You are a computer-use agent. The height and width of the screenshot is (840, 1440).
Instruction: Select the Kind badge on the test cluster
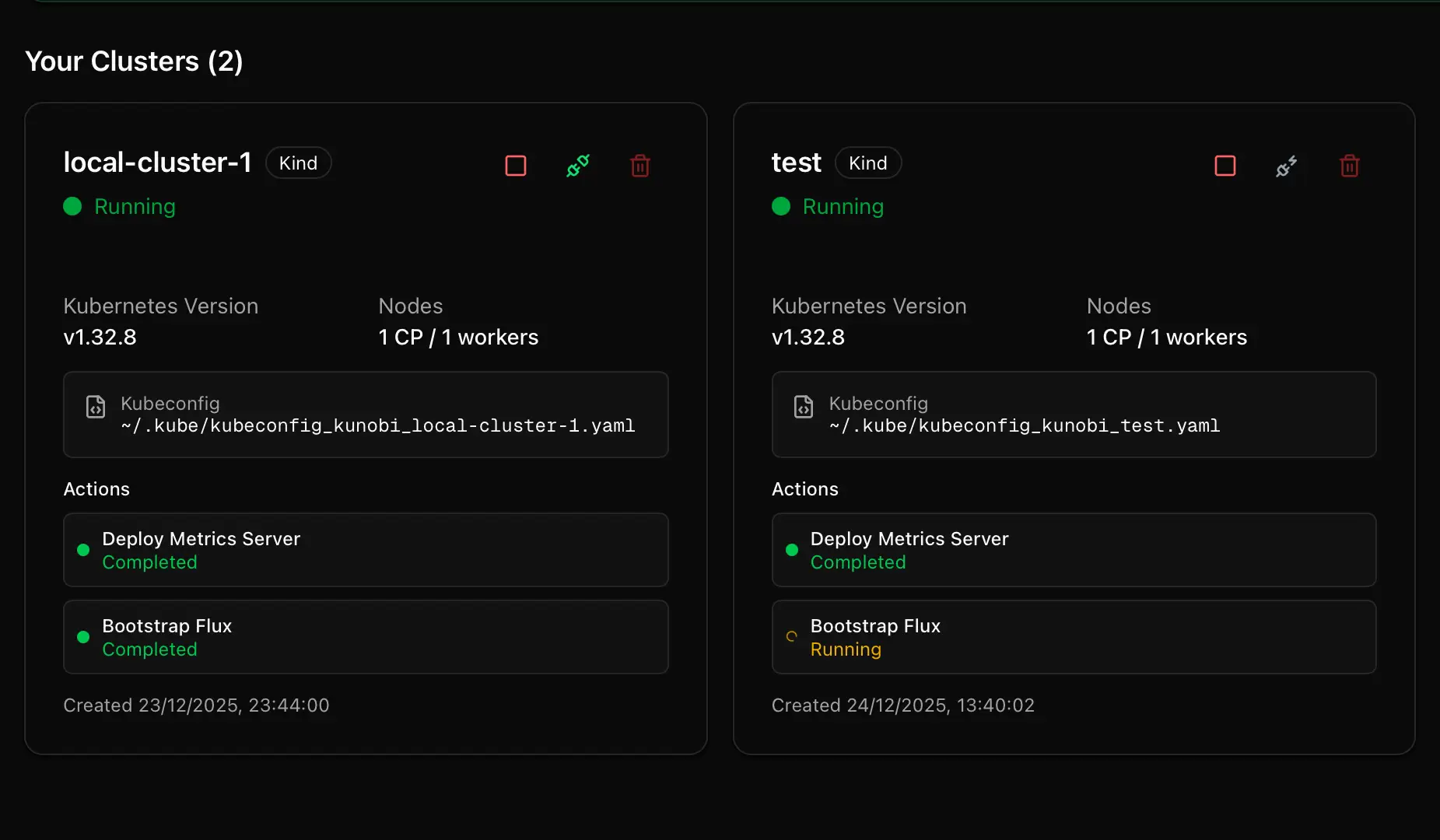tap(868, 163)
